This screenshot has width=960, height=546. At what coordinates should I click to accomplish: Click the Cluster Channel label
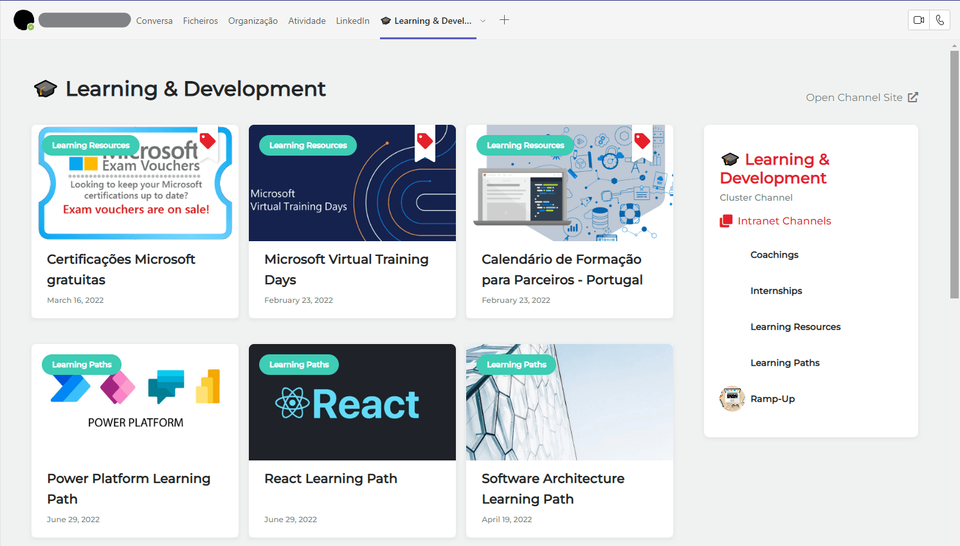[x=756, y=198]
